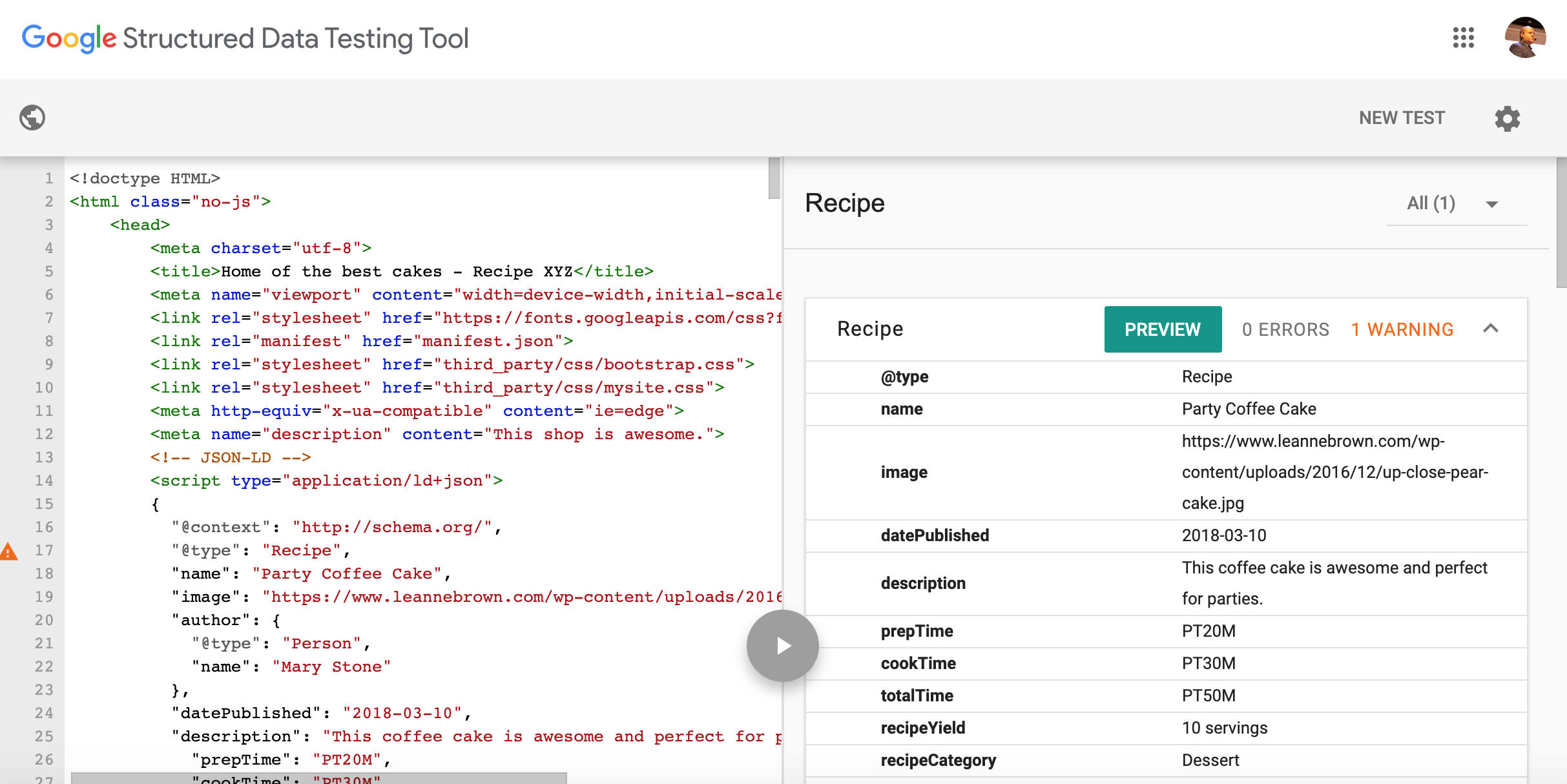The width and height of the screenshot is (1567, 784).
Task: Click the user profile avatar
Action: (x=1524, y=37)
